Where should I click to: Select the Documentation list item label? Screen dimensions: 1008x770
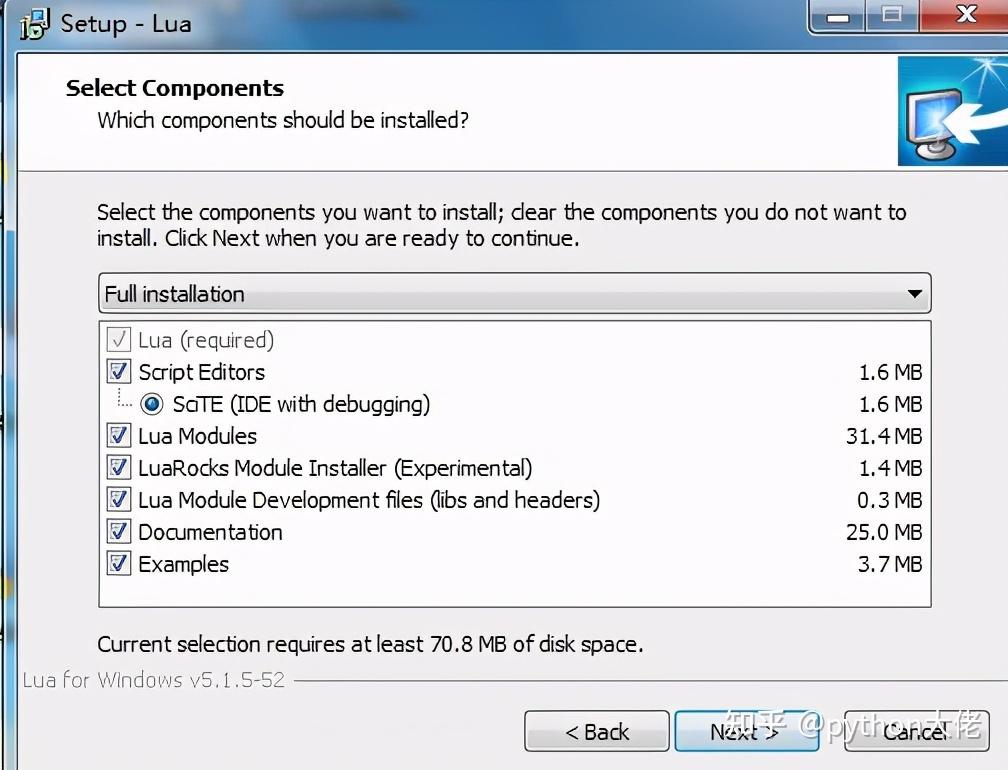click(x=210, y=533)
